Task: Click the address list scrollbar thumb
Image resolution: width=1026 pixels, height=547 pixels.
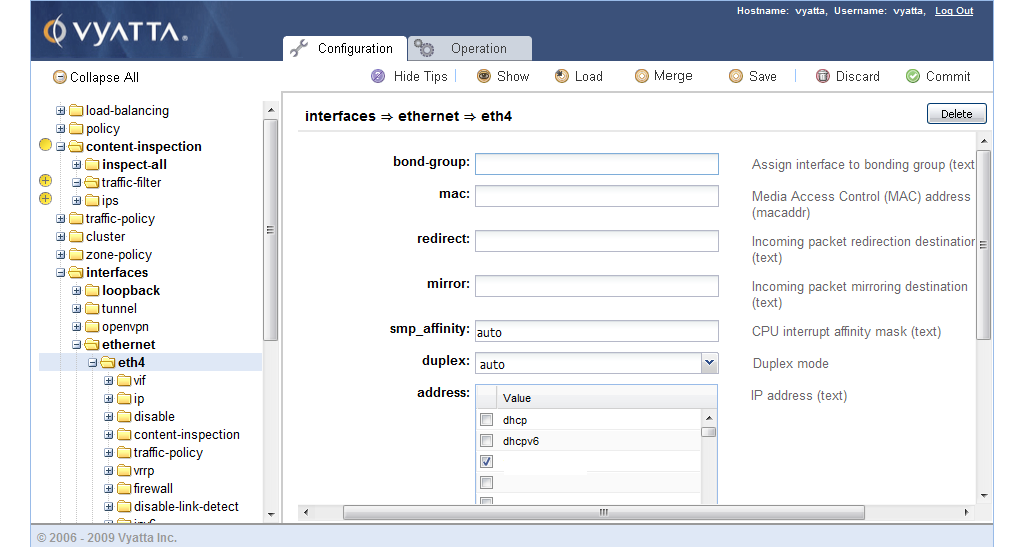Action: coord(708,432)
